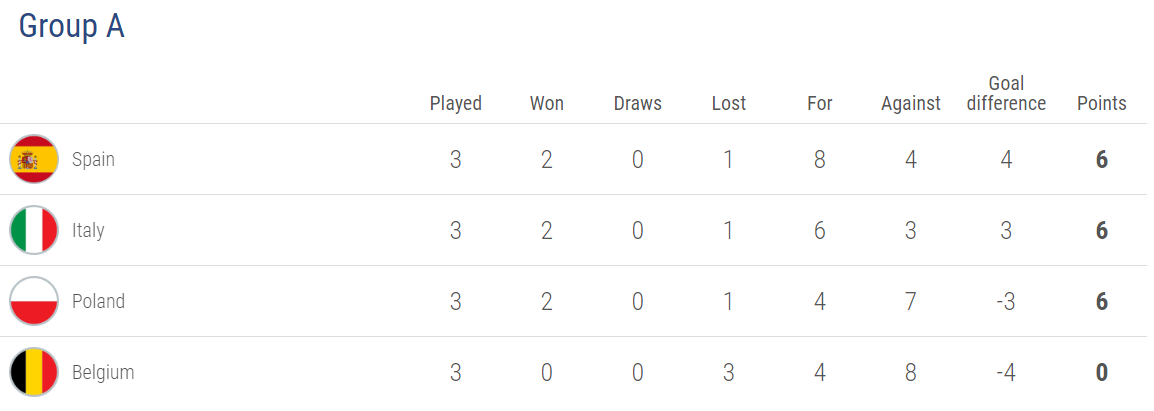Open the Poland team link
Screen dimensions: 1154x411
tap(99, 301)
